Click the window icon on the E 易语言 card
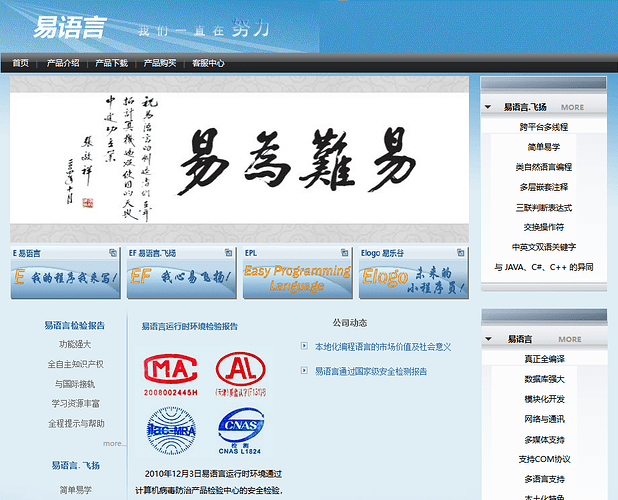 click(x=113, y=253)
